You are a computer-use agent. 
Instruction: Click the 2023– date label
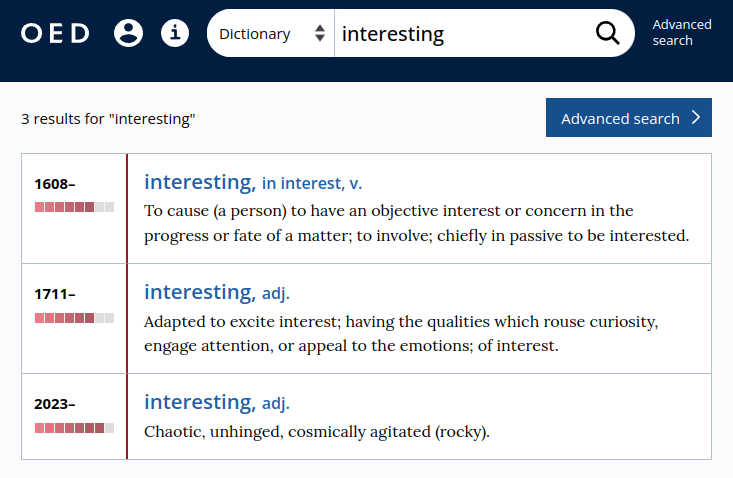[55, 404]
